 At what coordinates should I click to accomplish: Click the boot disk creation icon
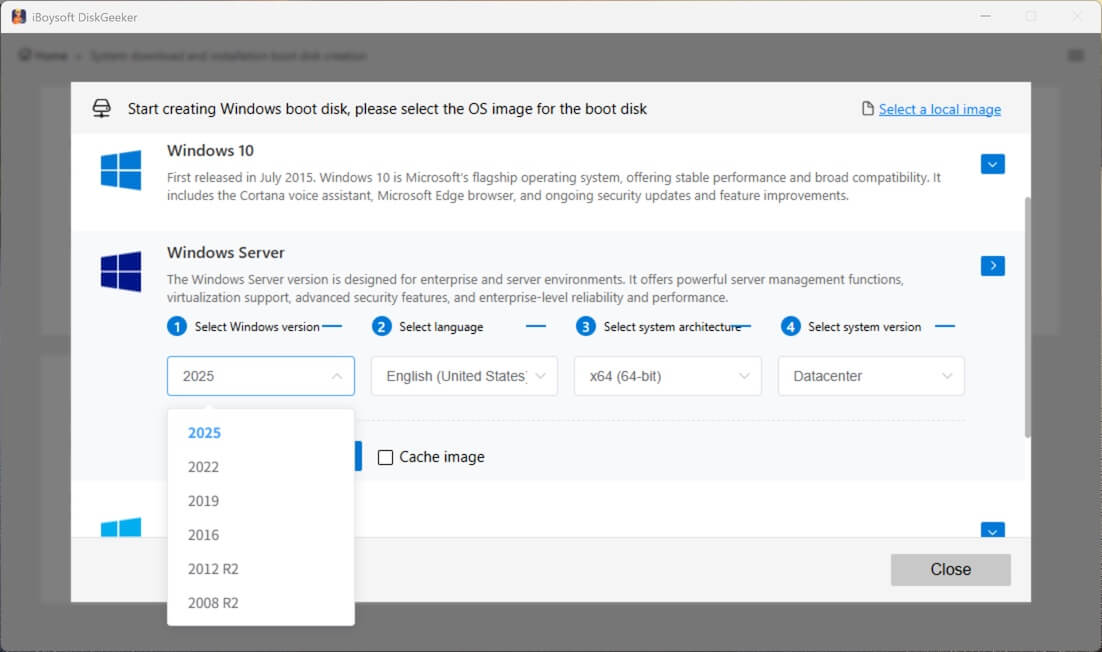(x=100, y=108)
